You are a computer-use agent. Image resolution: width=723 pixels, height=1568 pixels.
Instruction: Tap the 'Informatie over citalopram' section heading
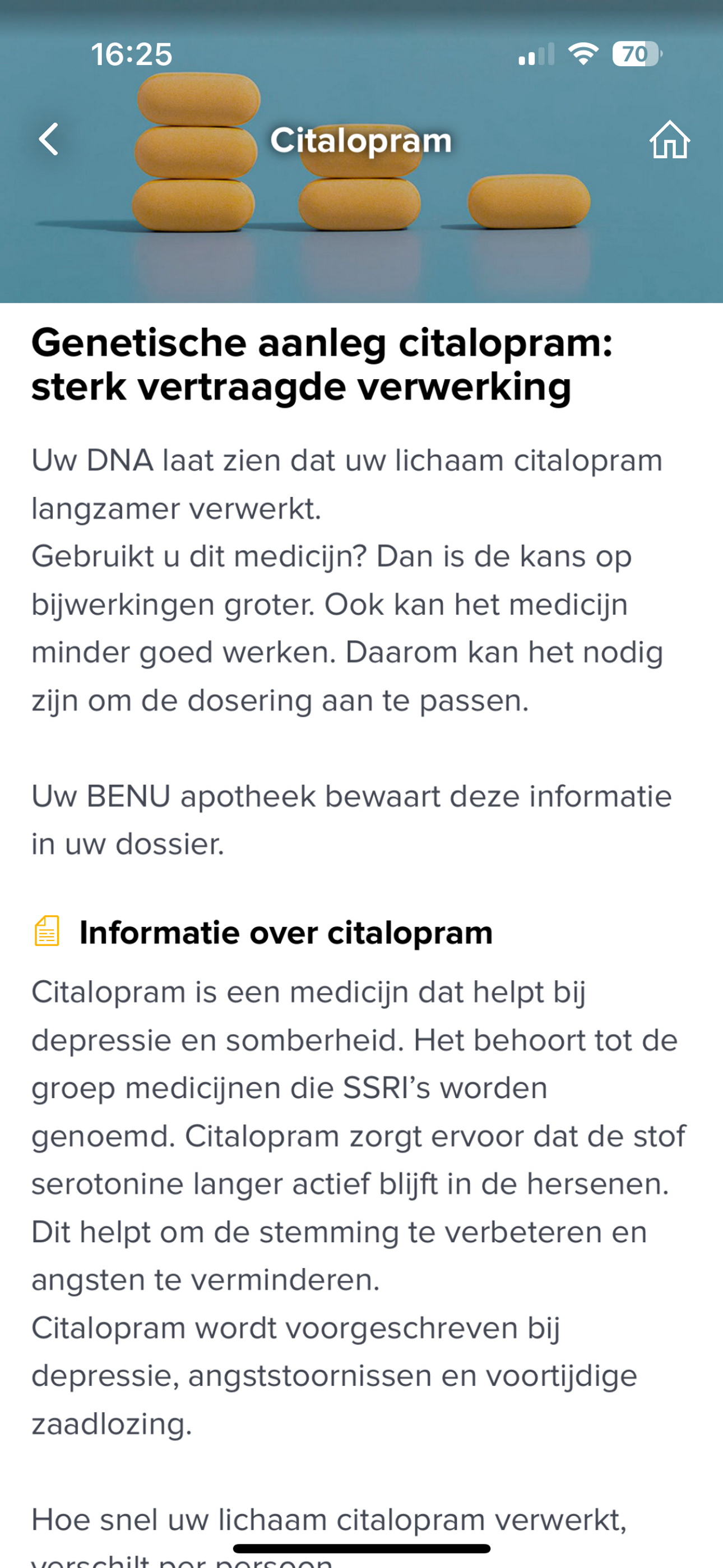pyautogui.click(x=286, y=933)
